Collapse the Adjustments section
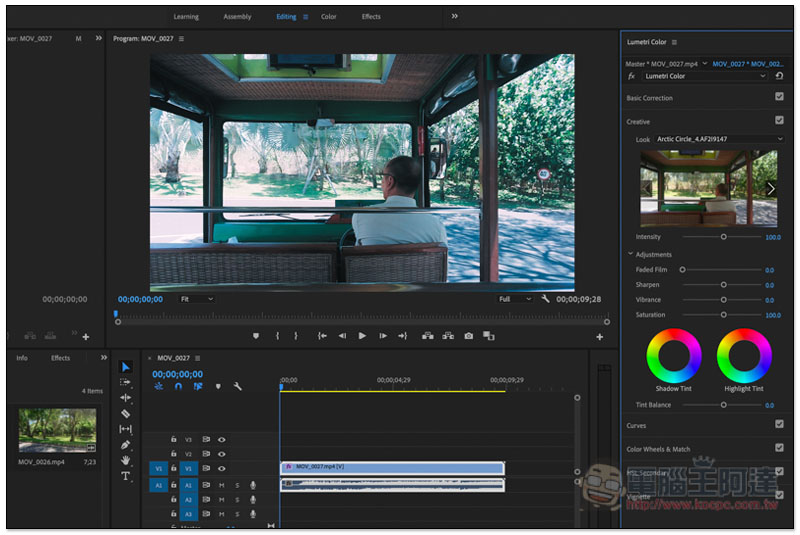Screen dimensions: 800x535 (630, 254)
